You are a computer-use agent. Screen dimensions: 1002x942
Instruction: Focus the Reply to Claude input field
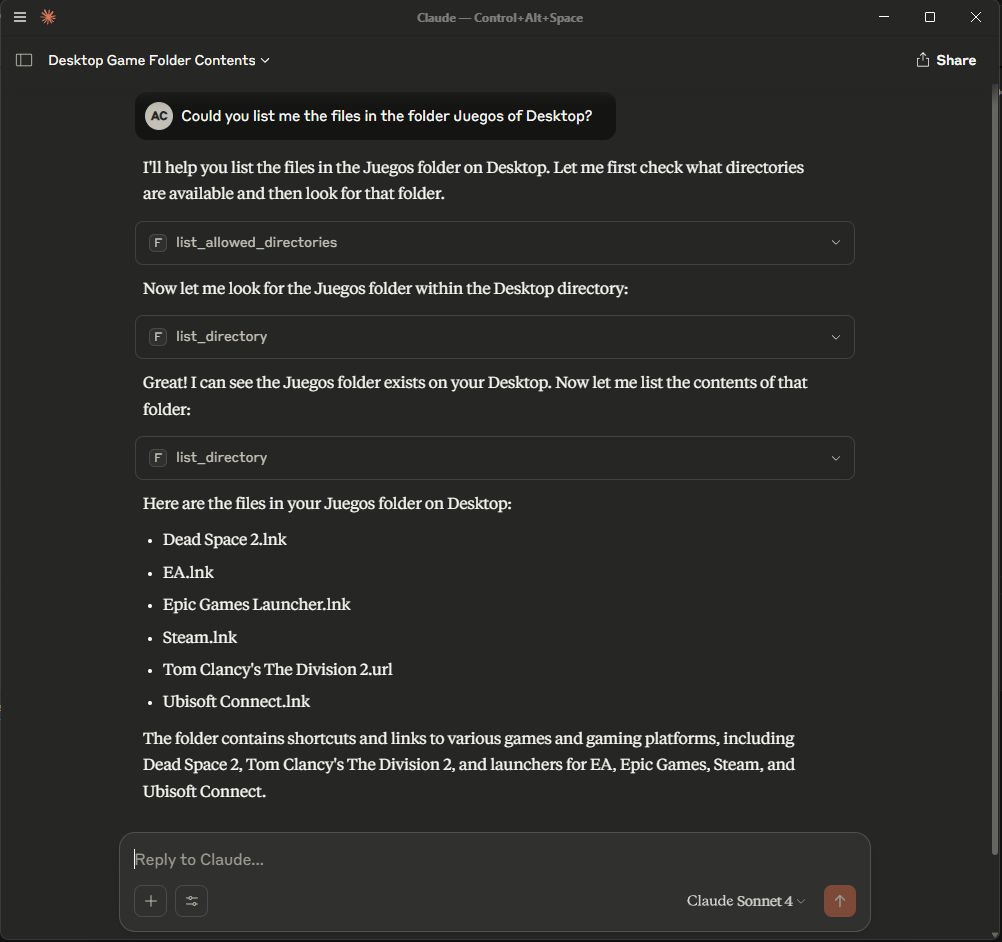click(x=490, y=859)
